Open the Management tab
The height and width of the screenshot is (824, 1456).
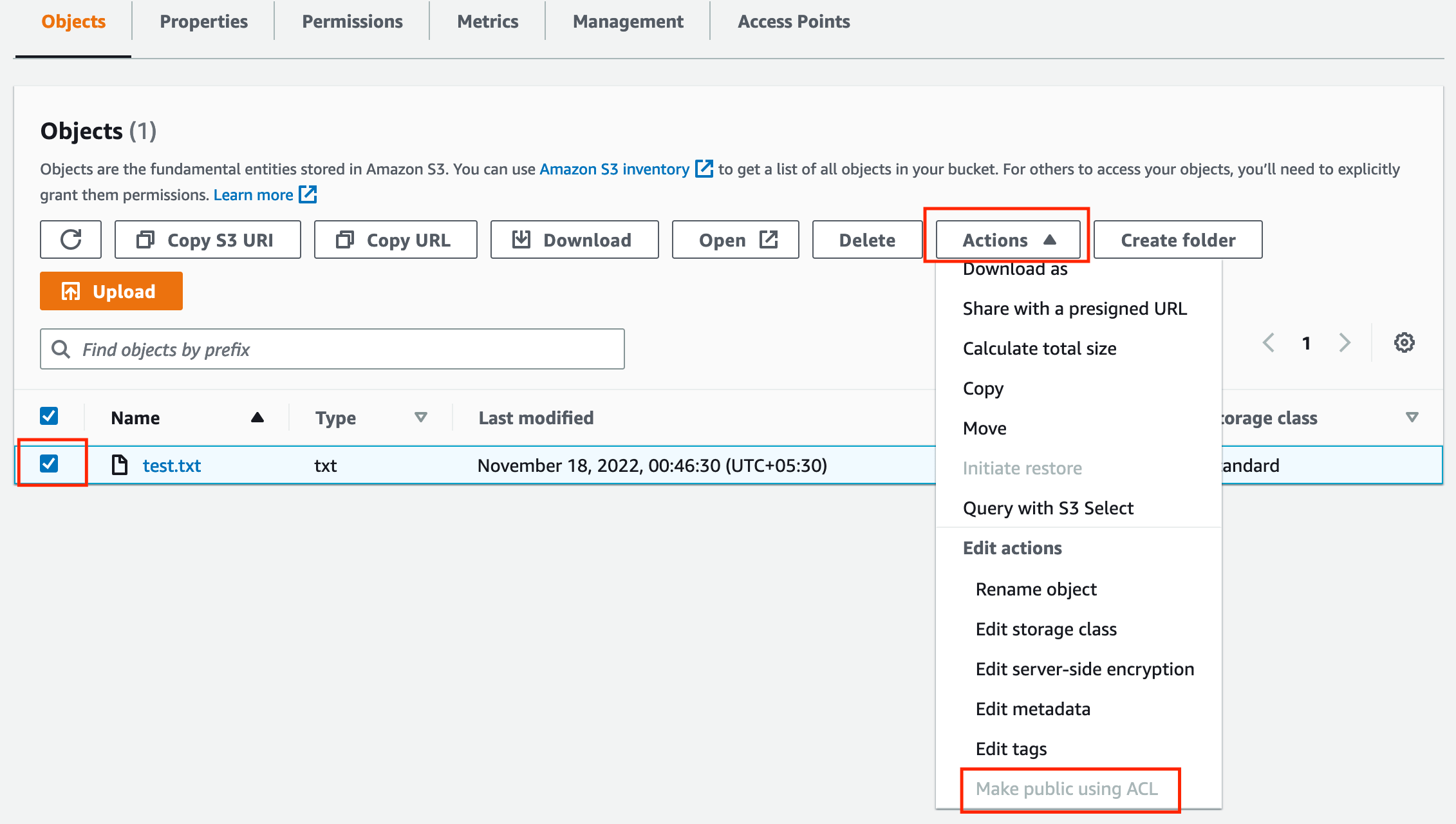click(x=628, y=21)
